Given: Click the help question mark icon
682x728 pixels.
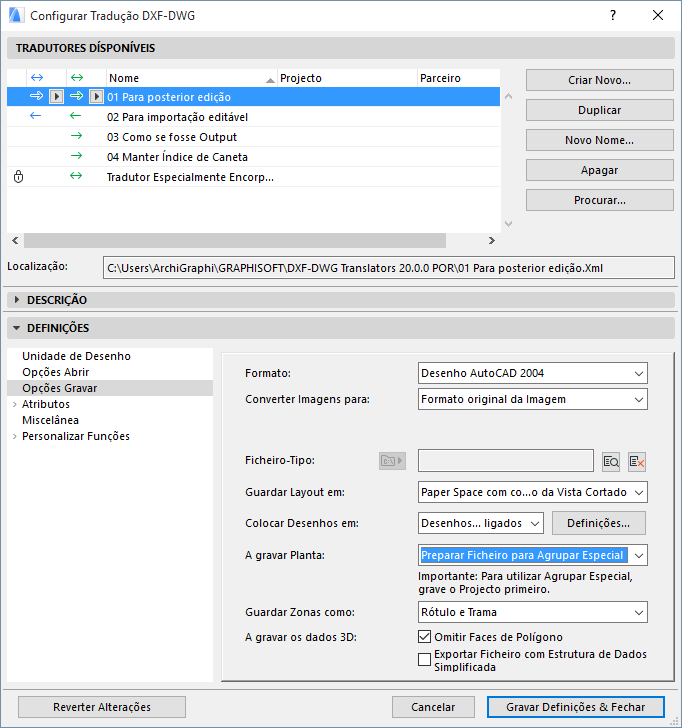Looking at the screenshot, I should (x=613, y=15).
